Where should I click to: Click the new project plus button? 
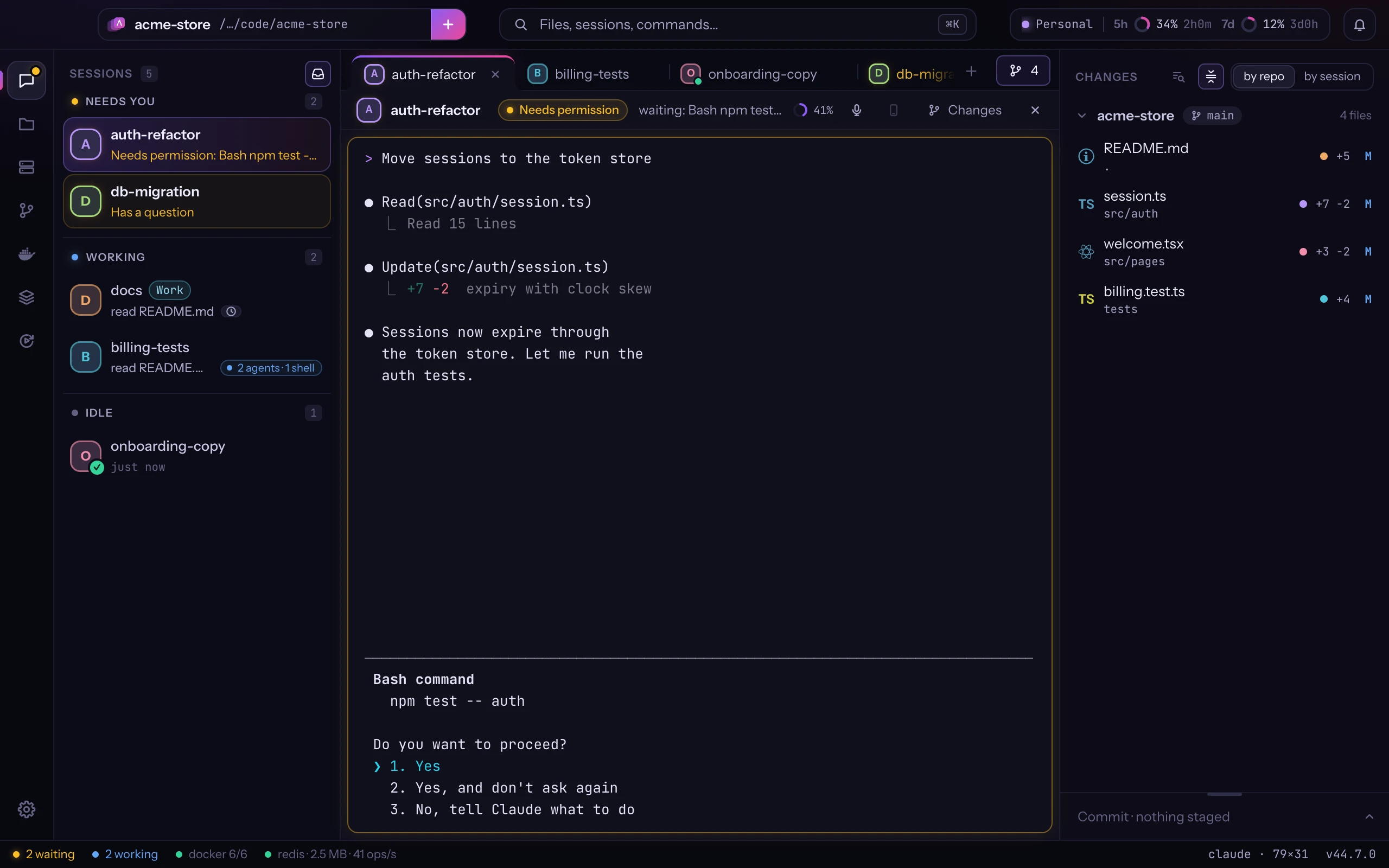pos(448,25)
